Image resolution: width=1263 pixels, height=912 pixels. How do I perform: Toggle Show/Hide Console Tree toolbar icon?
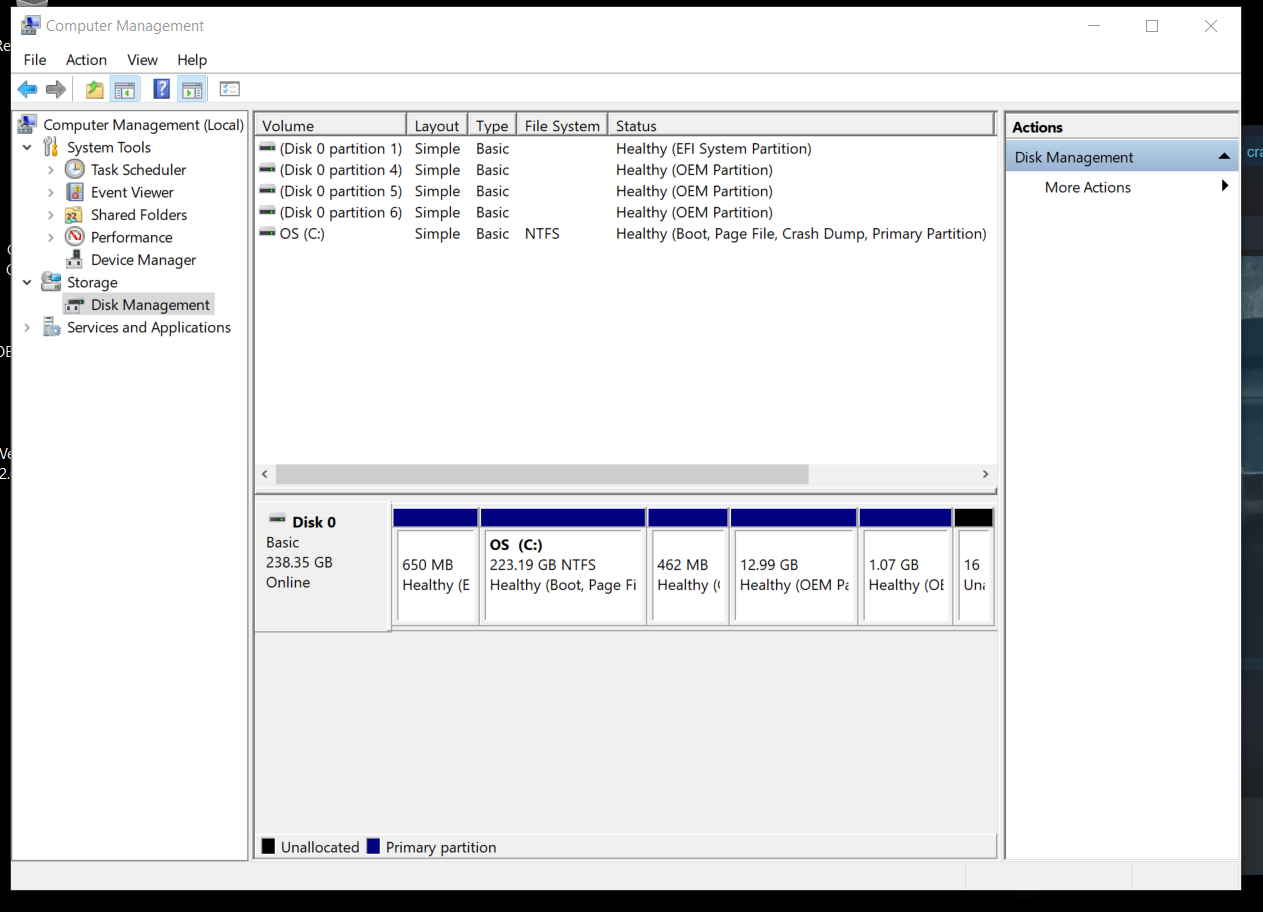click(125, 90)
